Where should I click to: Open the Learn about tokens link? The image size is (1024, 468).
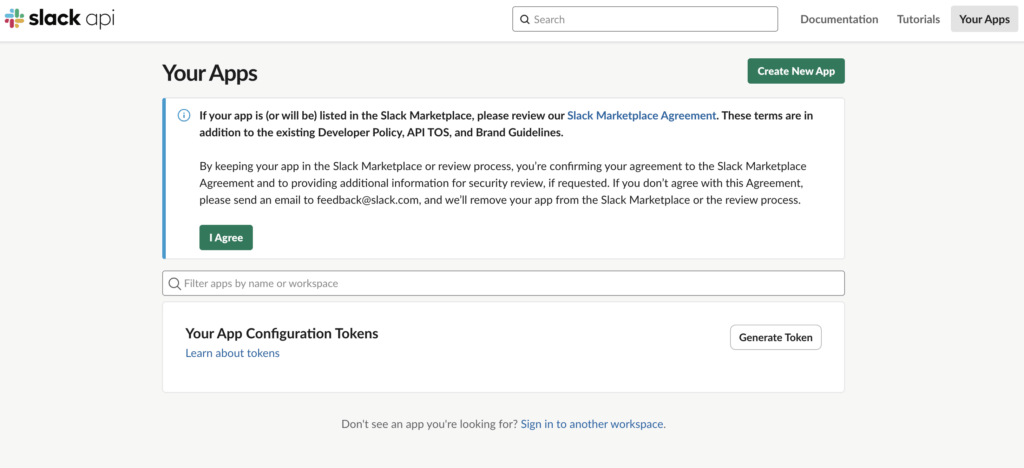pyautogui.click(x=232, y=353)
